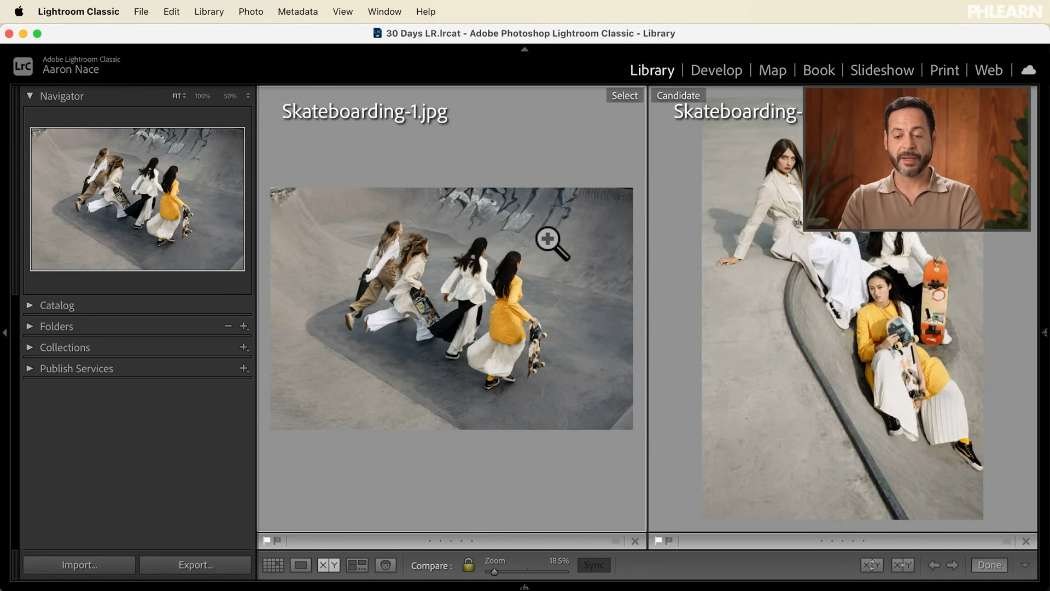Open the Print module
1050x591 pixels.
944,70
